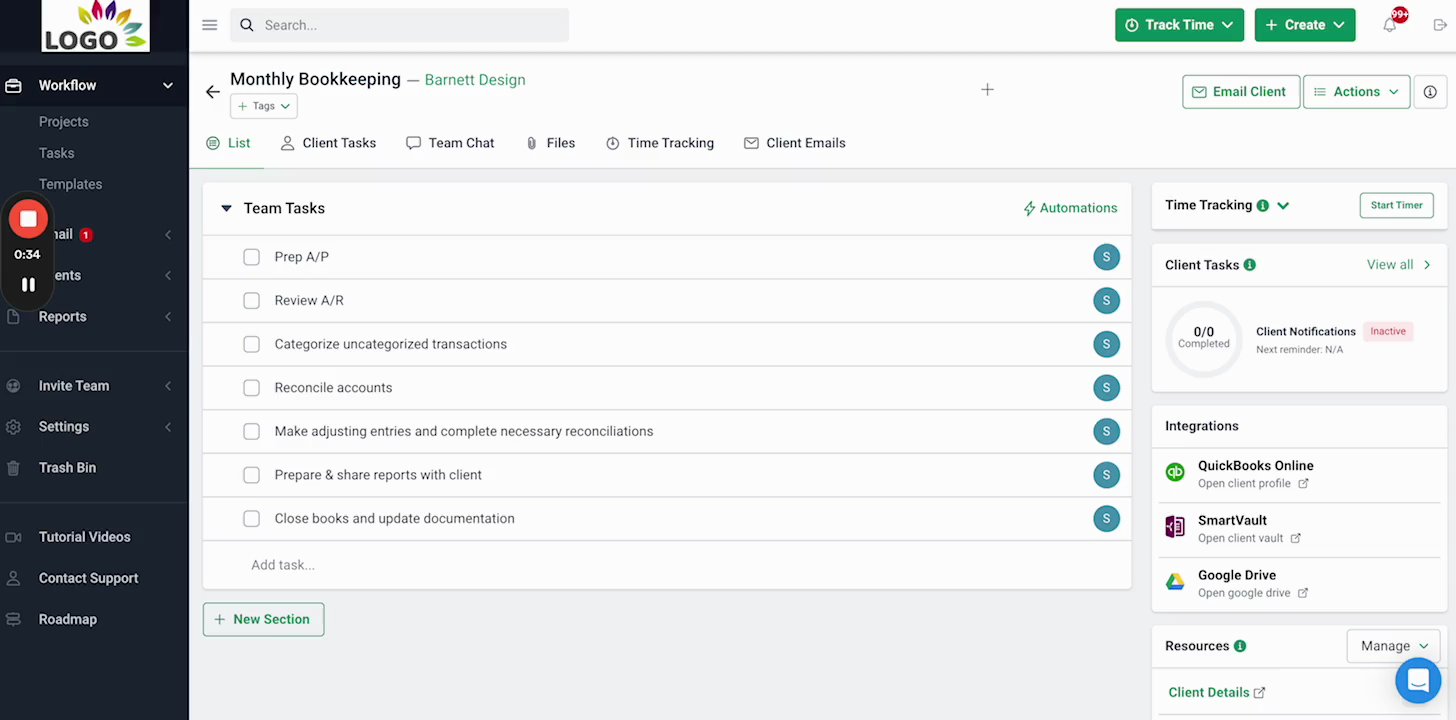Click the logout icon at top right

[1439, 25]
